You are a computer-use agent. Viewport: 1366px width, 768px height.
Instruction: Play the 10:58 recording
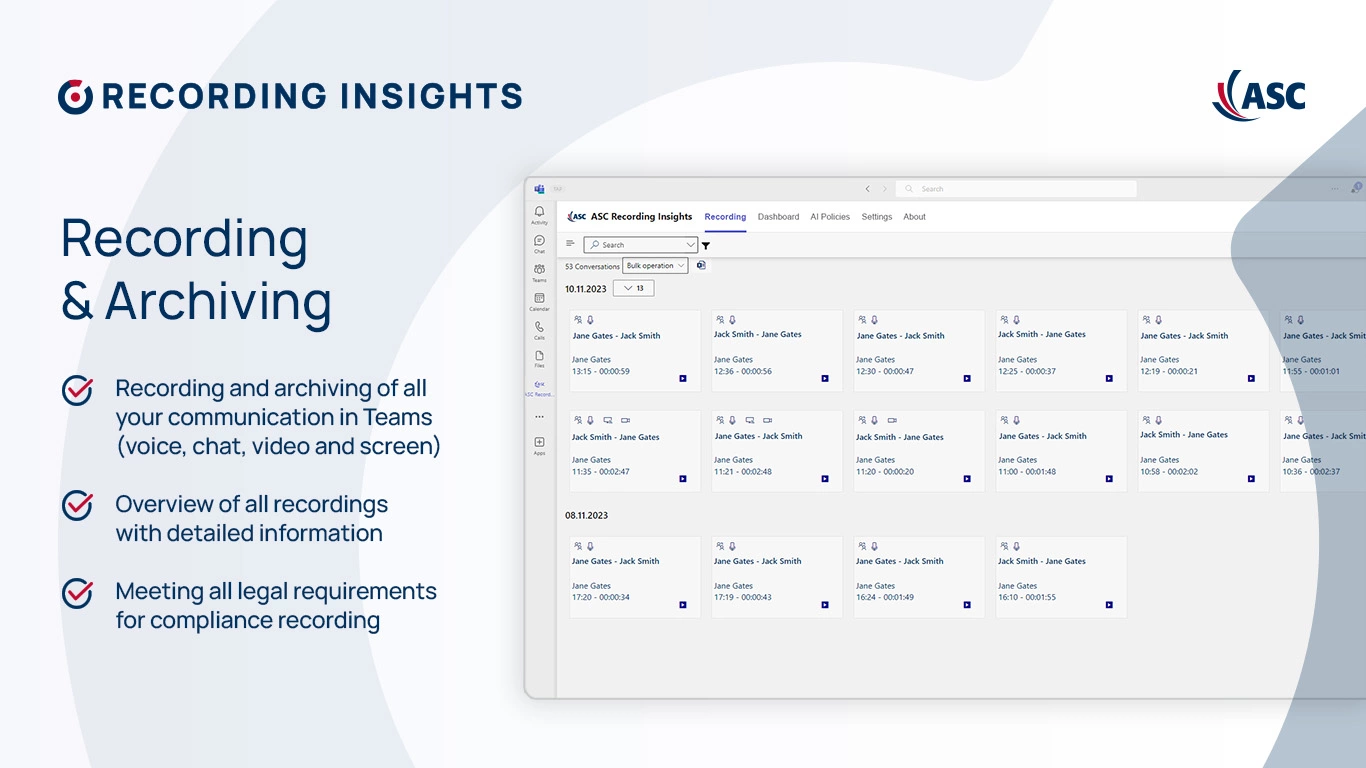(1251, 479)
